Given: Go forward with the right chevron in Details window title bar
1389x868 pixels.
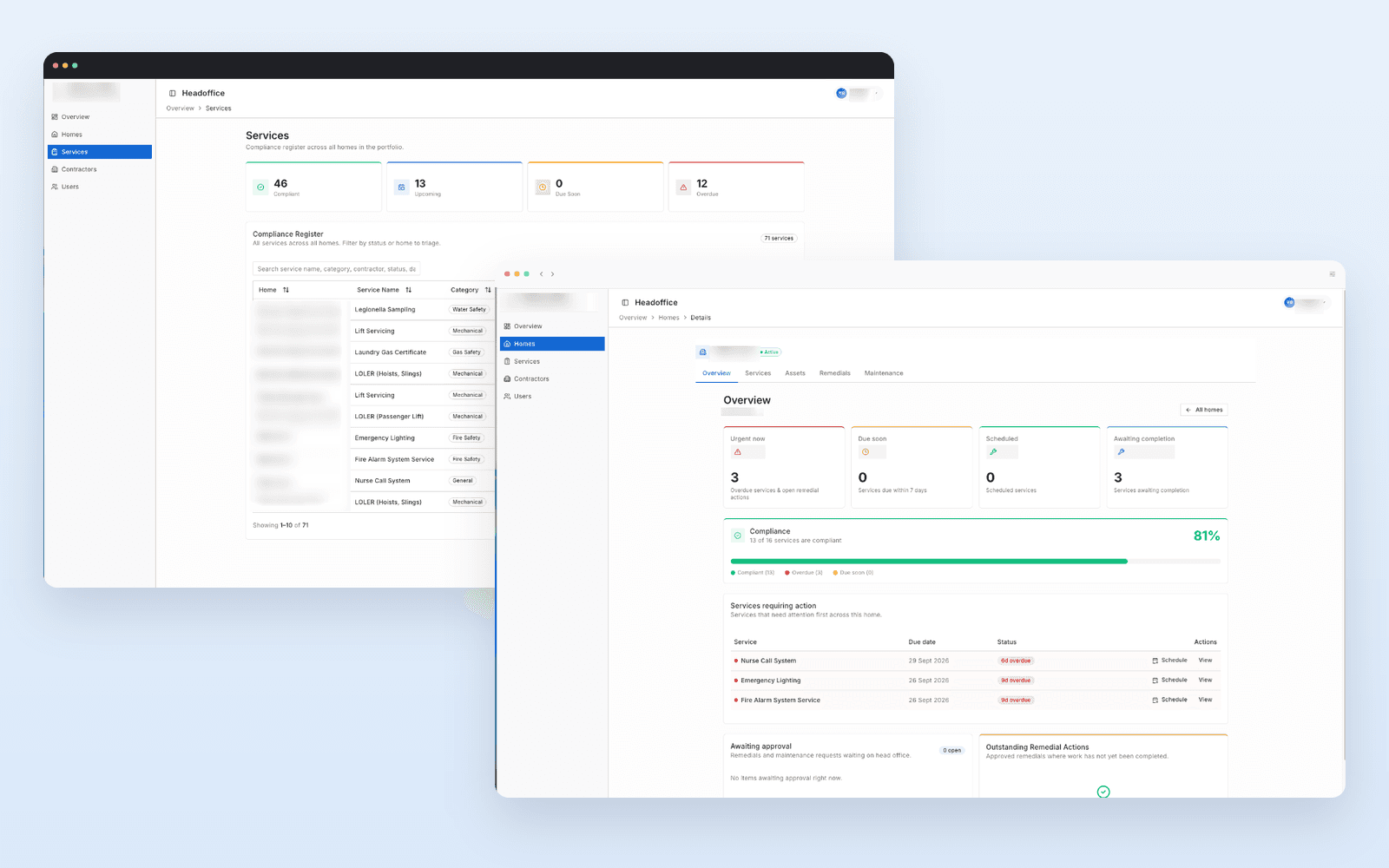Looking at the screenshot, I should point(552,274).
